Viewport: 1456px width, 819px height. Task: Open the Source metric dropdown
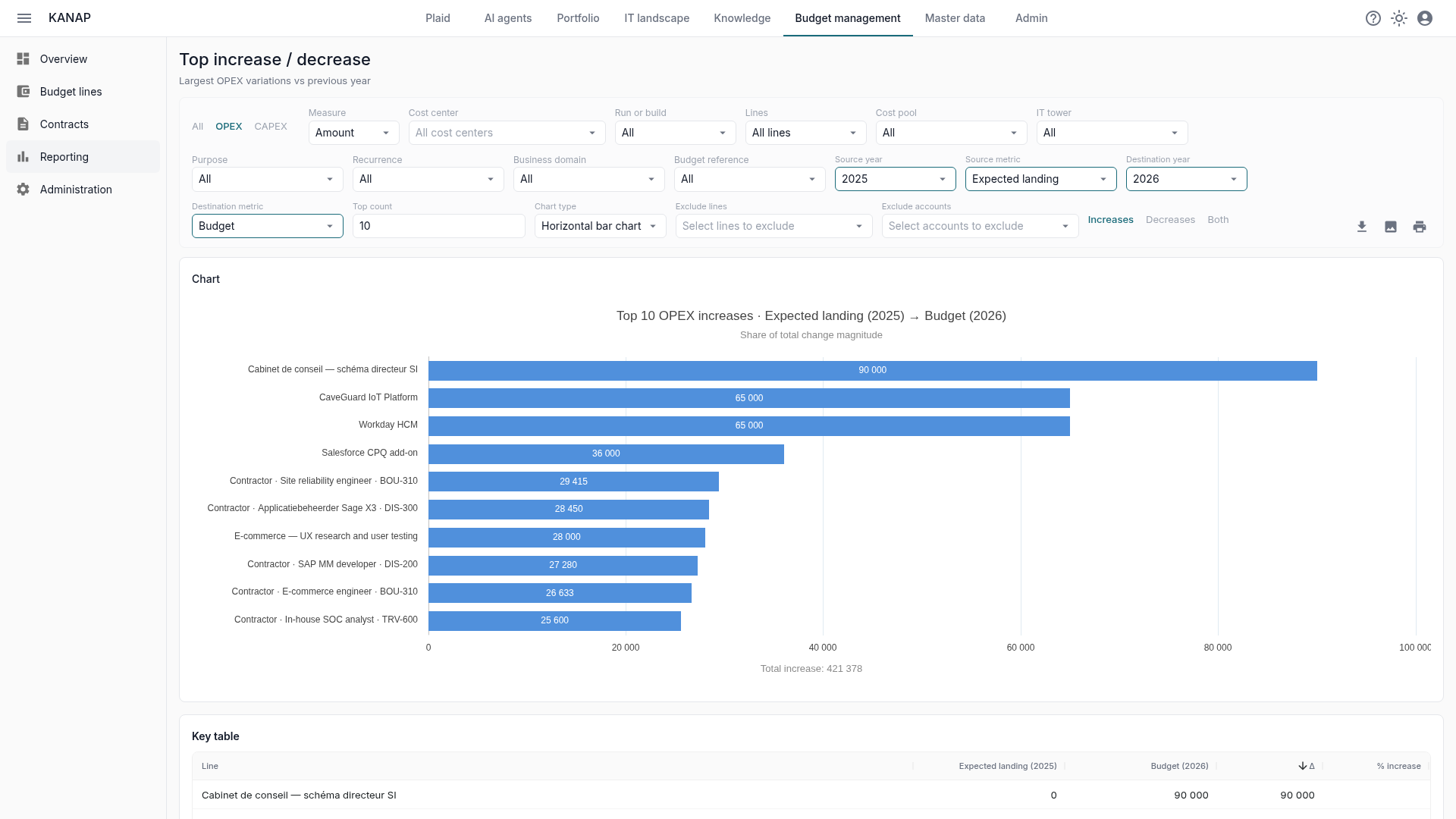pyautogui.click(x=1040, y=179)
